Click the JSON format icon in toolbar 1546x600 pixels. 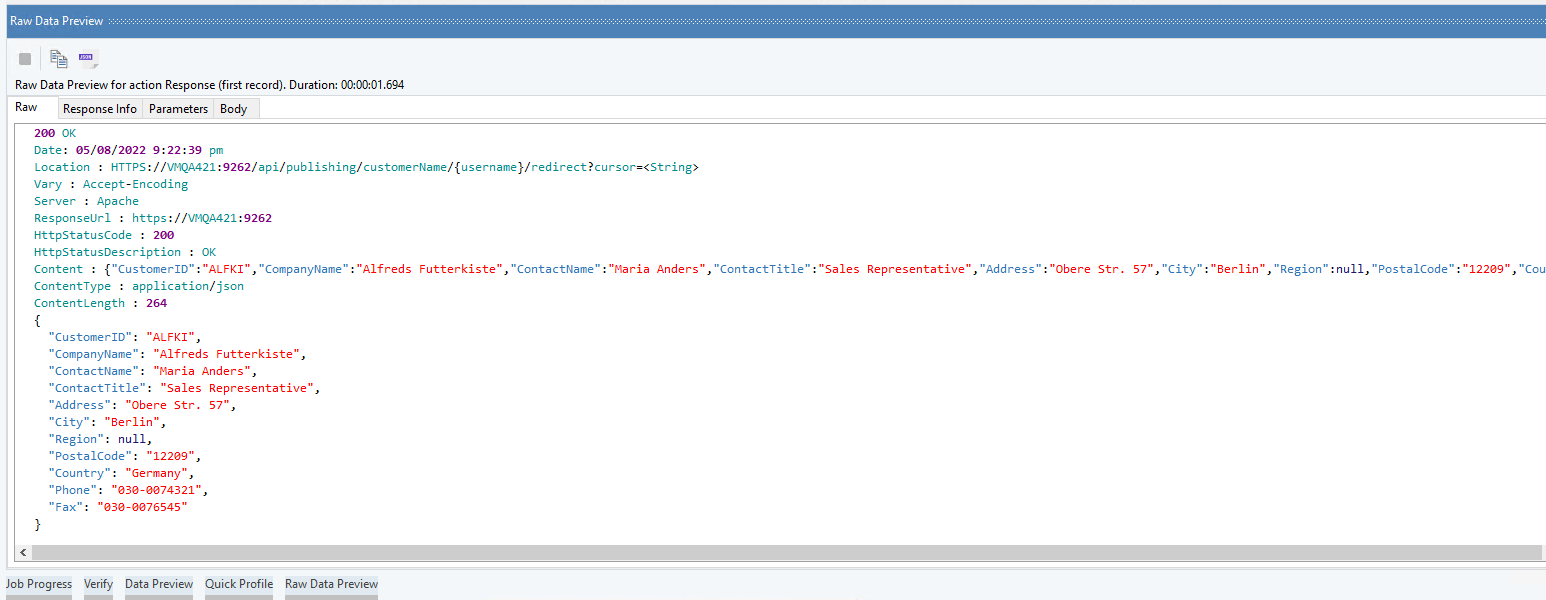(87, 59)
